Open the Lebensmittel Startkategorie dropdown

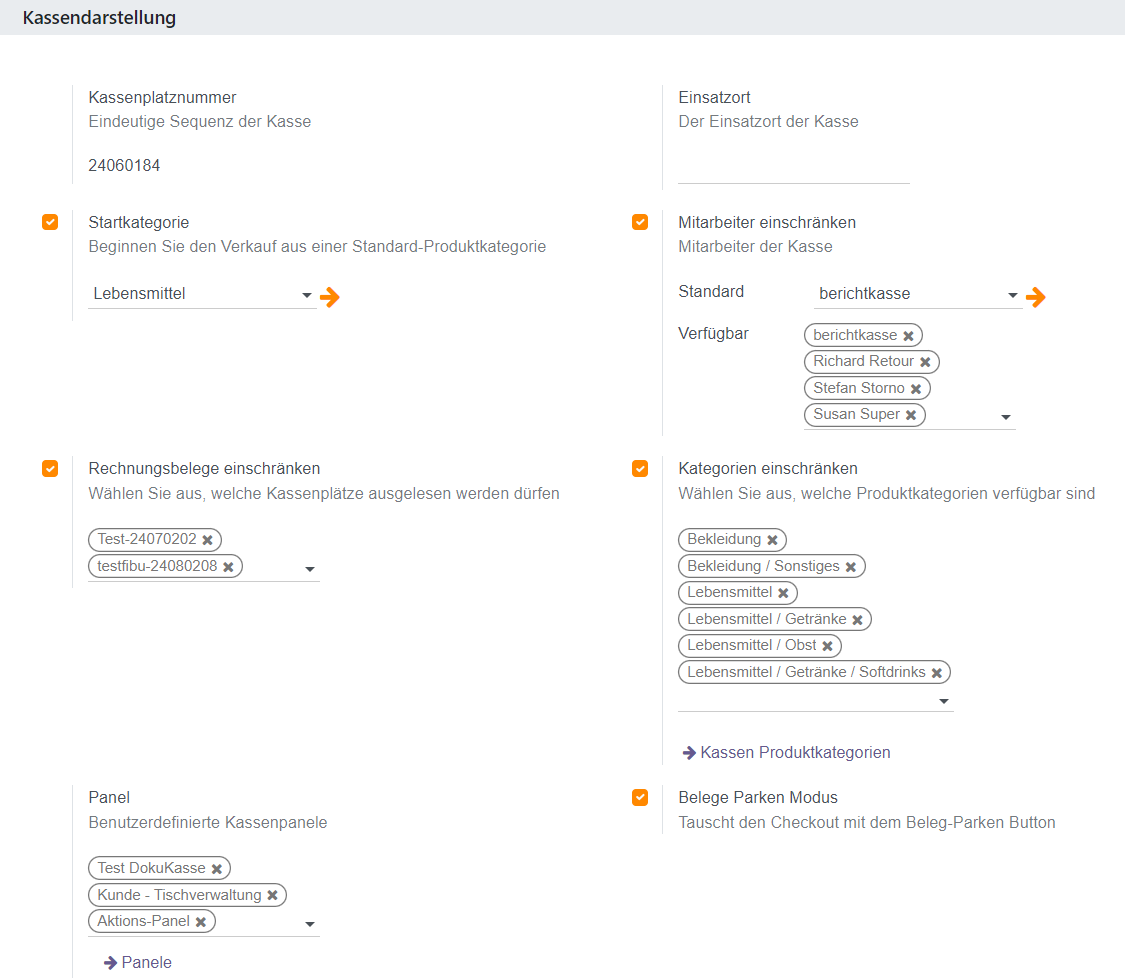[x=200, y=294]
